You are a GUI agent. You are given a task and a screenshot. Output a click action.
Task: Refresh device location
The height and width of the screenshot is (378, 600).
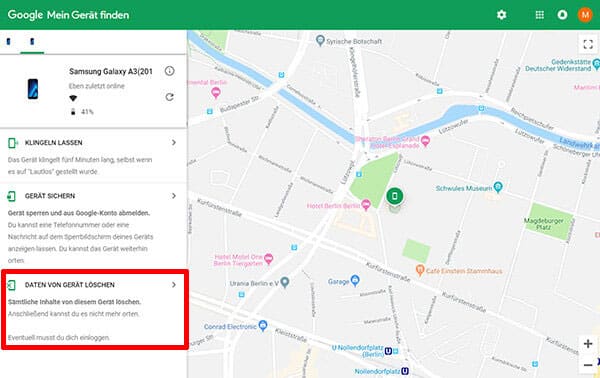click(170, 97)
